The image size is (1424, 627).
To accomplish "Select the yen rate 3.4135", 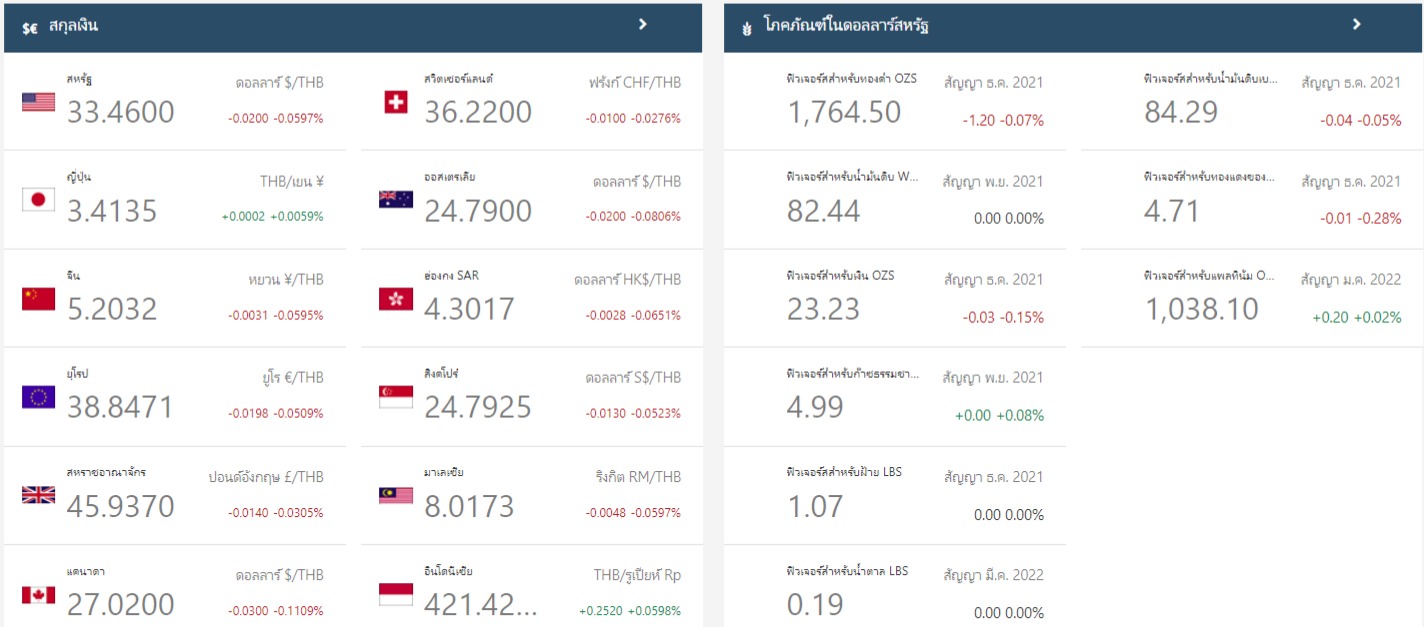I will pyautogui.click(x=112, y=211).
